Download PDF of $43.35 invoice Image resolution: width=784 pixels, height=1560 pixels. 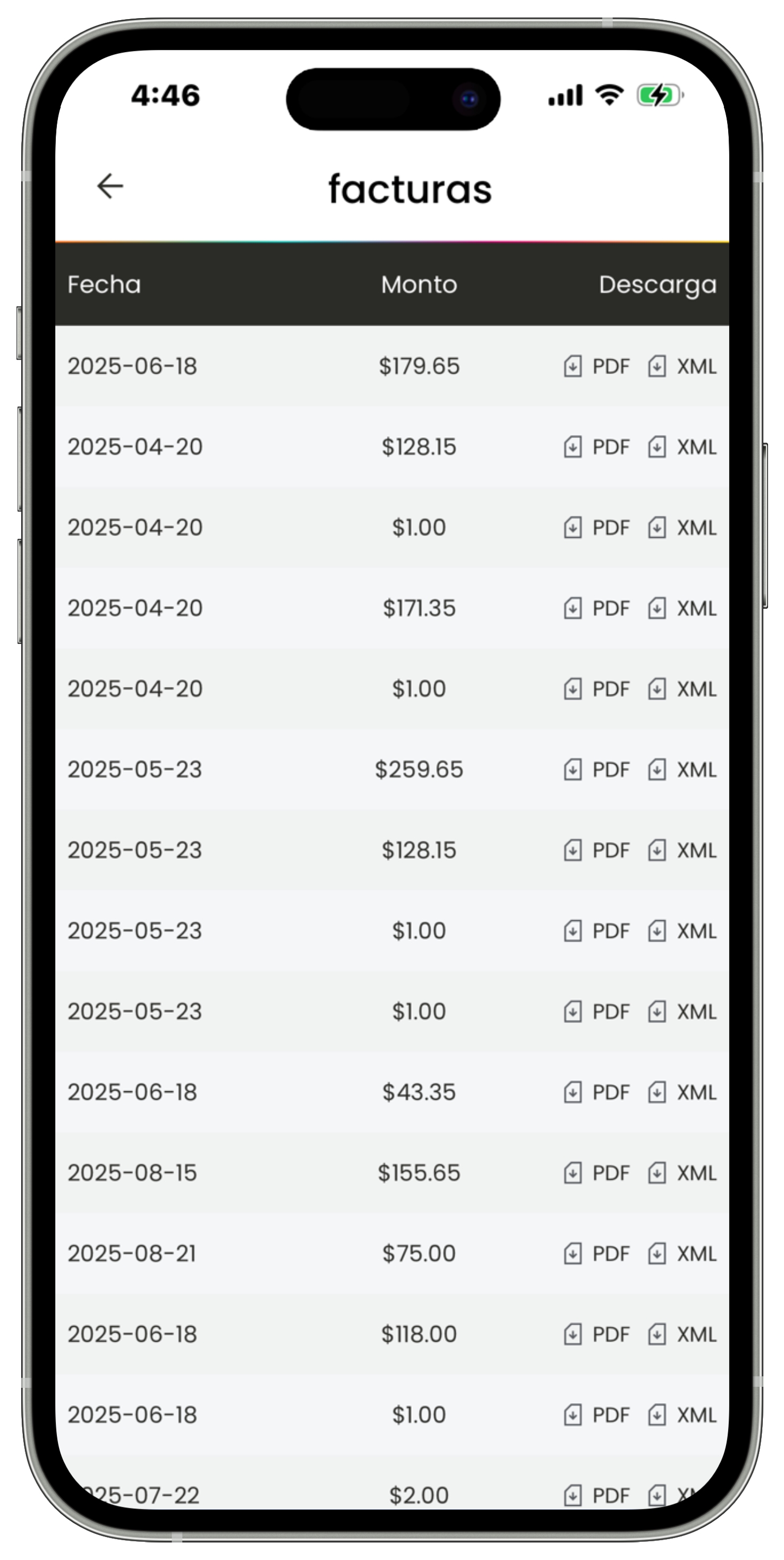(596, 1092)
